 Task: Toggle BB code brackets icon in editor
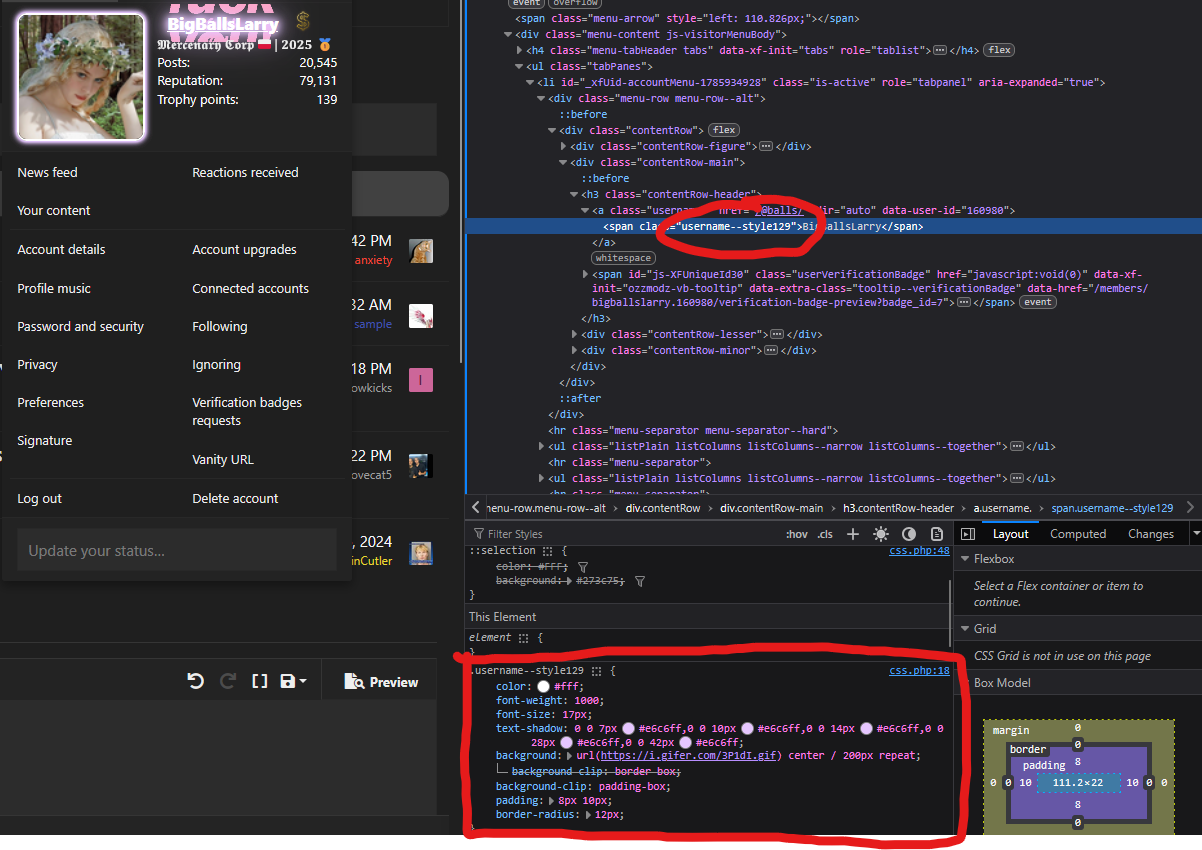(x=259, y=681)
